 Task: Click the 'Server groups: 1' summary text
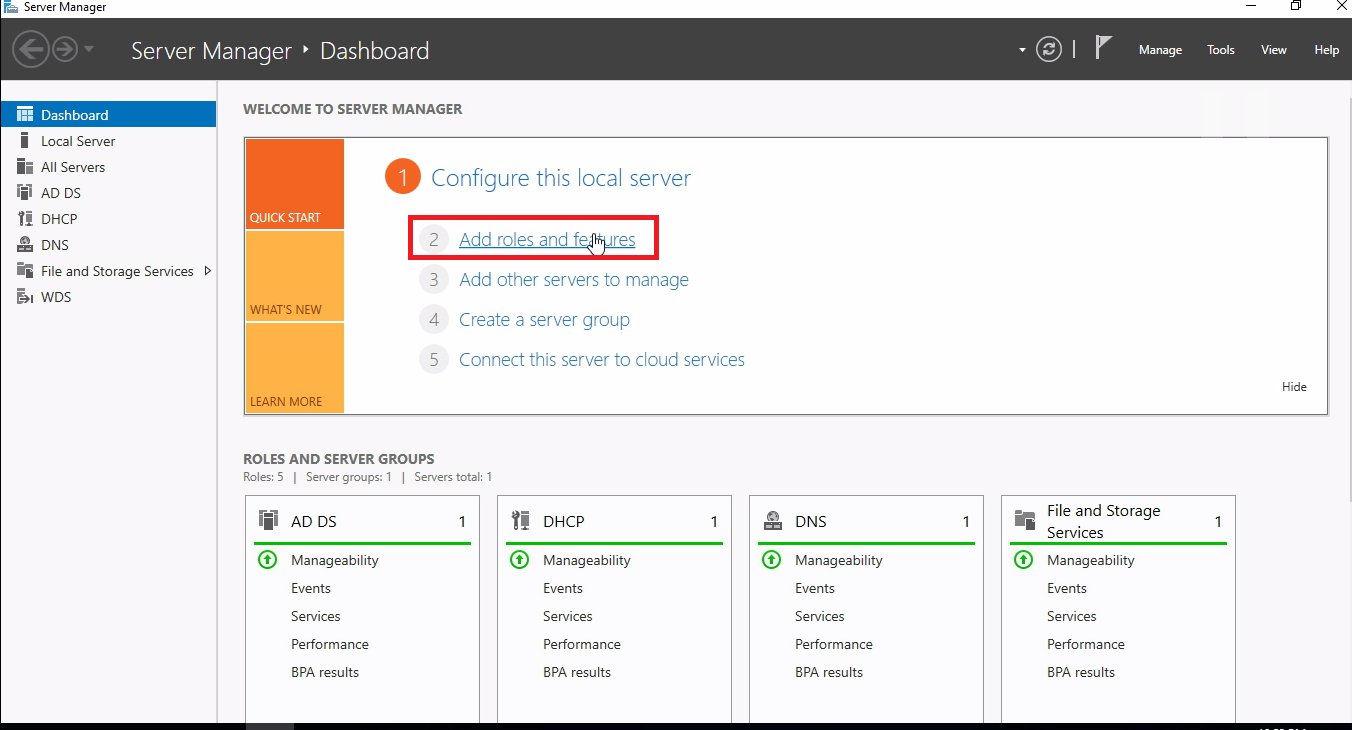tap(349, 477)
